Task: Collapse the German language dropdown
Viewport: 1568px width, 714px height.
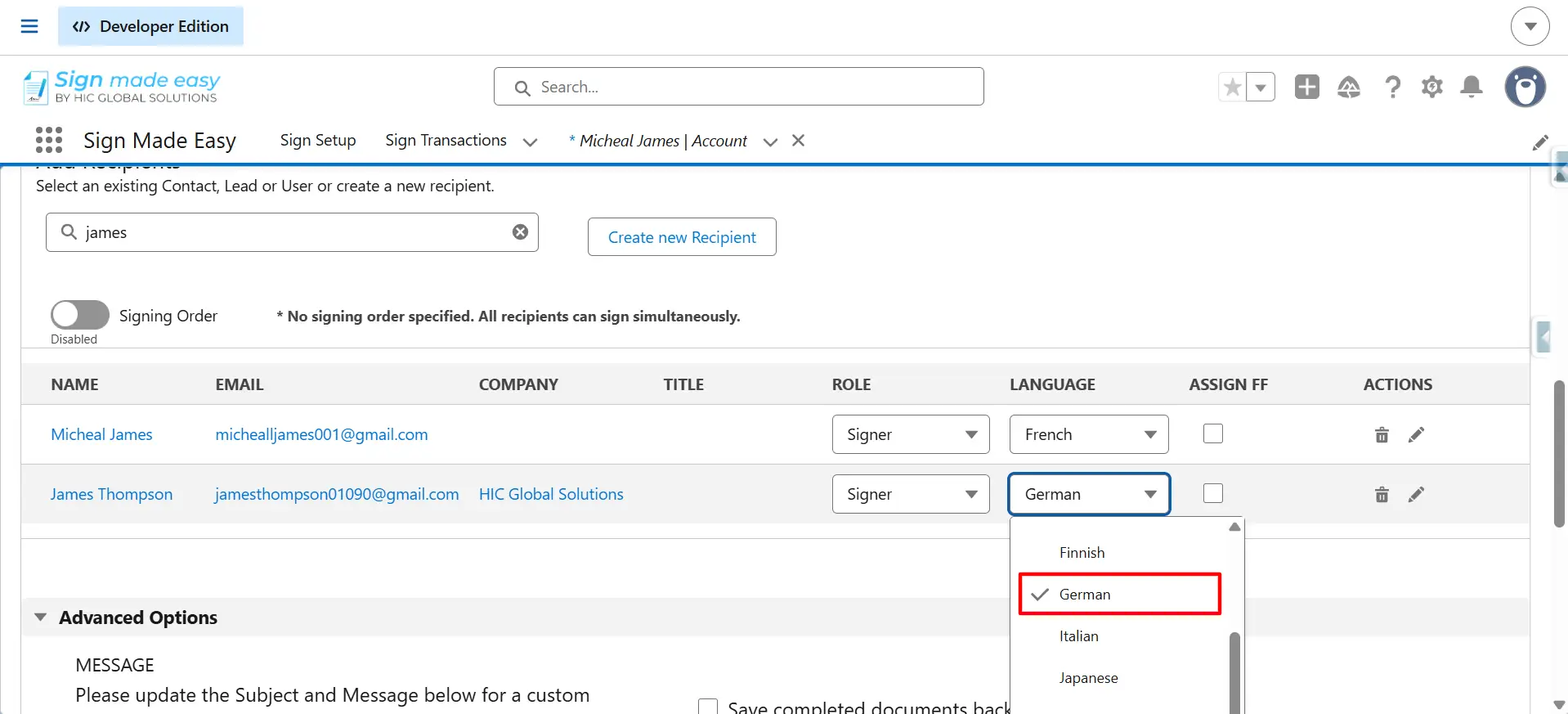Action: pos(1089,494)
